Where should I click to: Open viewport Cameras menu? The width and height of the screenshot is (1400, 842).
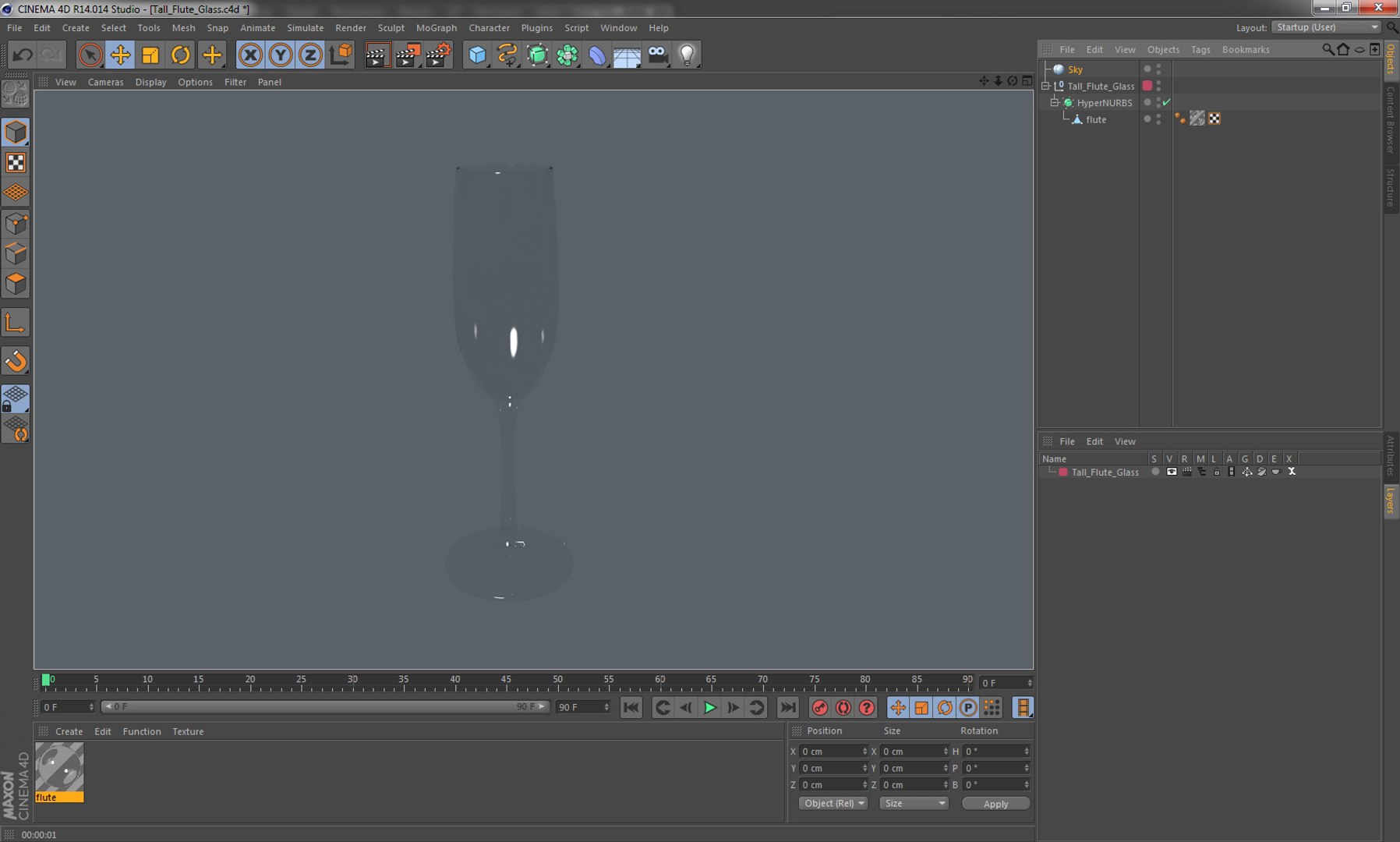(x=105, y=82)
